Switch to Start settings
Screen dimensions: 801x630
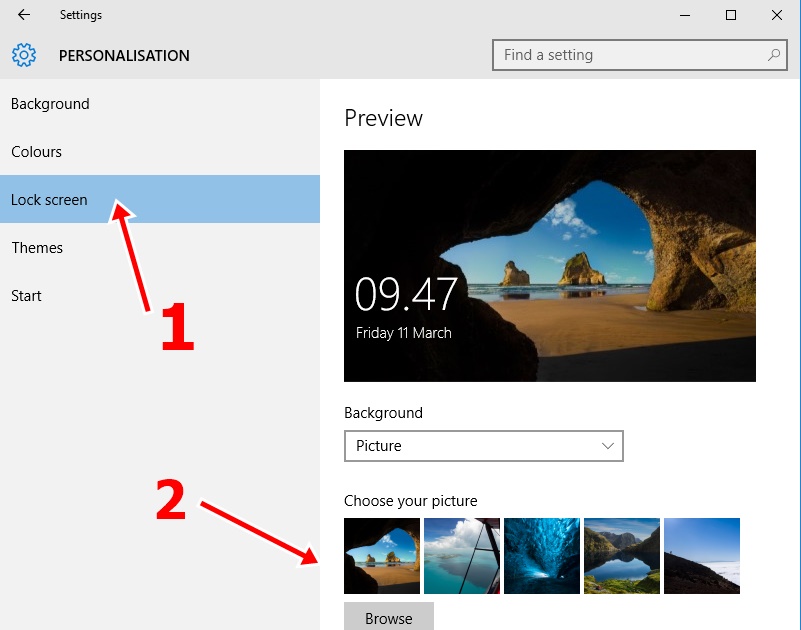[x=26, y=295]
